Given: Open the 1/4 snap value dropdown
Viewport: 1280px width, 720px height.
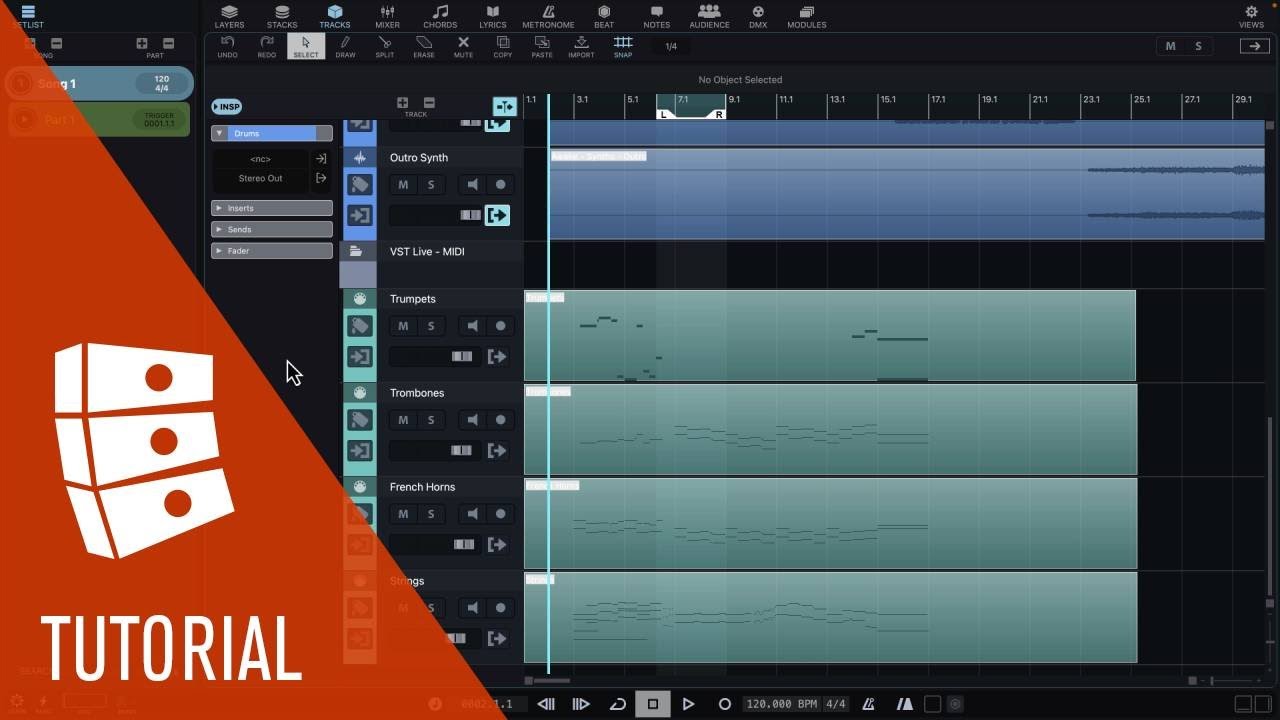Looking at the screenshot, I should 671,46.
